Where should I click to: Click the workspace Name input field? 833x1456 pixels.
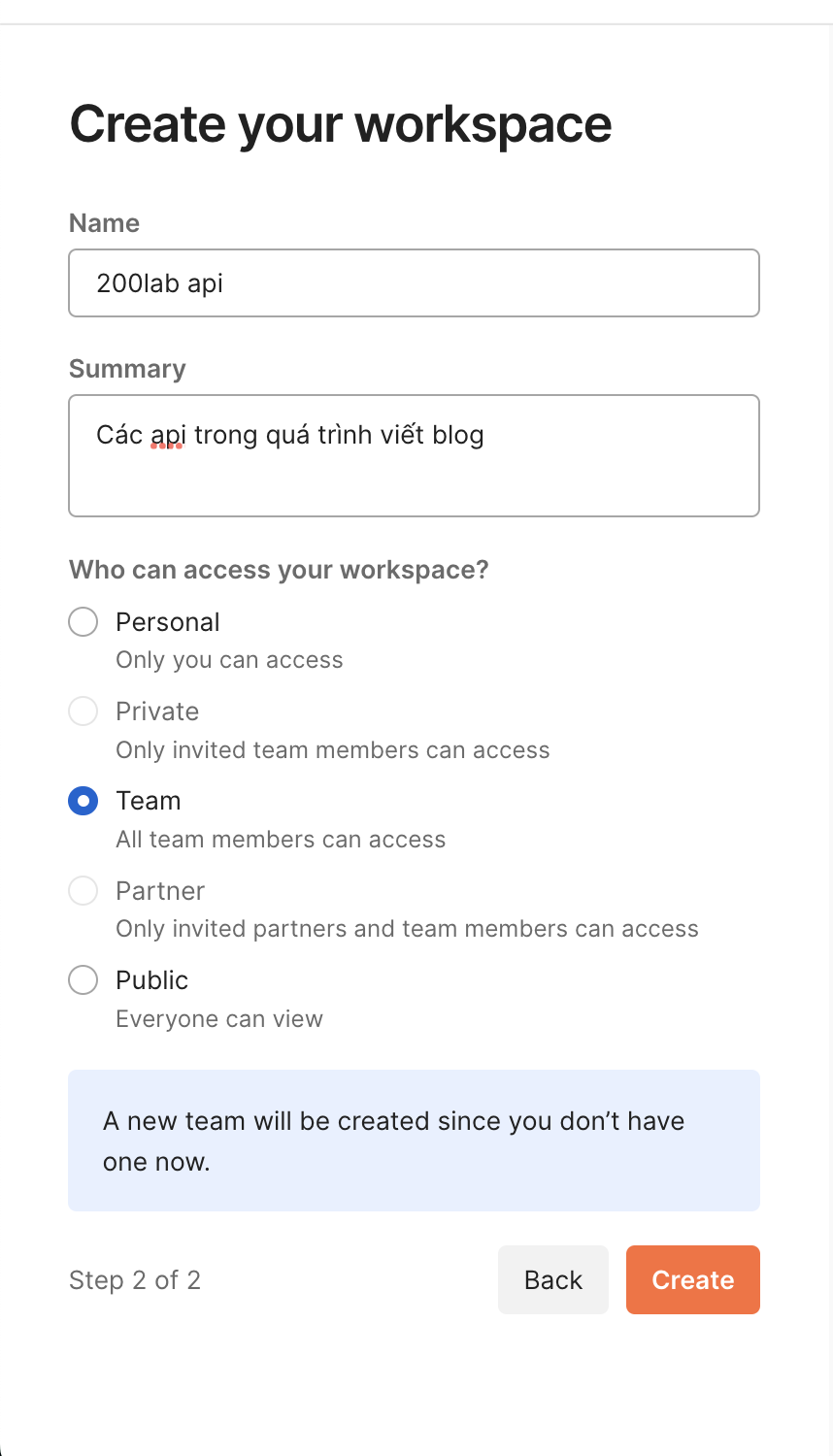point(414,283)
